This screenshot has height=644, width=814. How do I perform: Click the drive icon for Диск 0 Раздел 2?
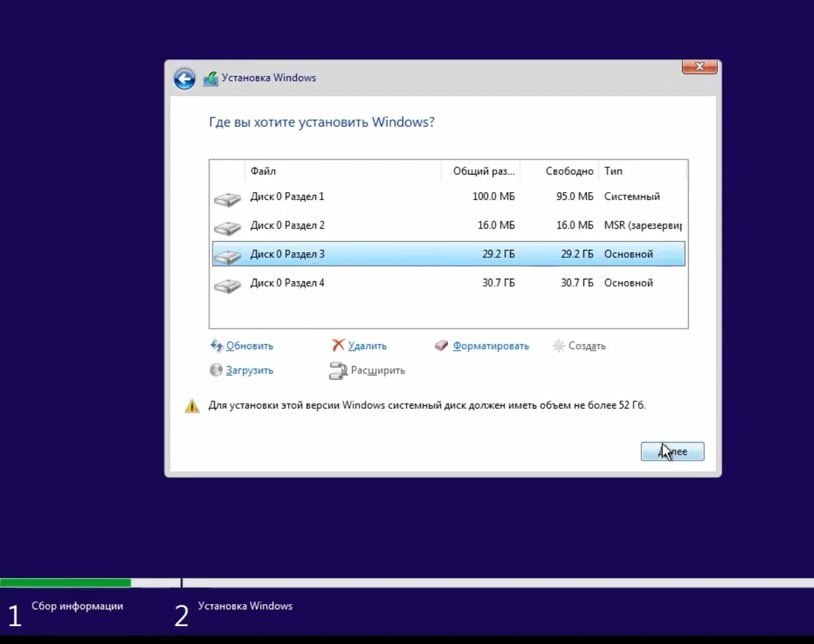click(227, 227)
